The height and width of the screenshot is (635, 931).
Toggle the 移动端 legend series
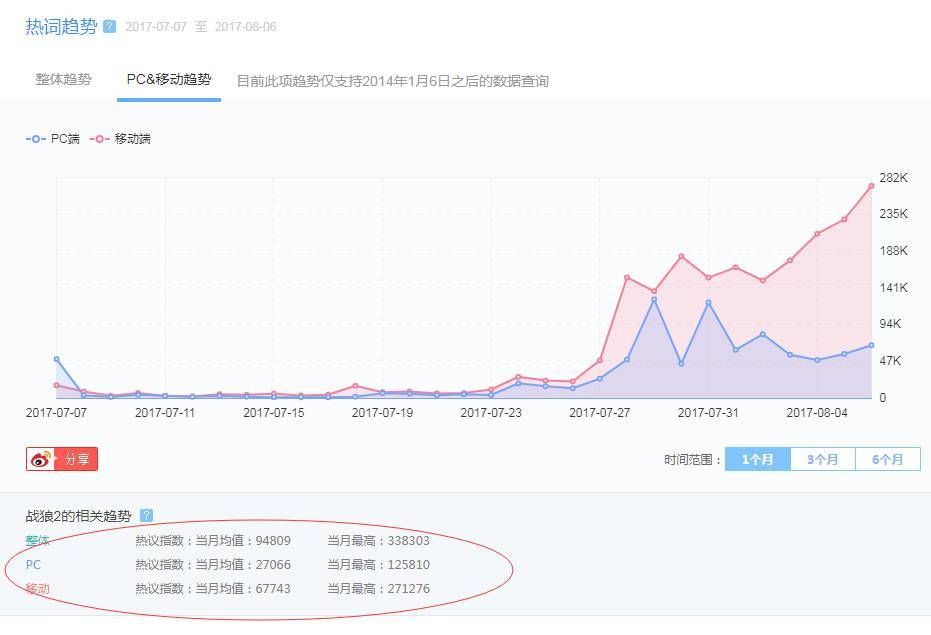120,139
